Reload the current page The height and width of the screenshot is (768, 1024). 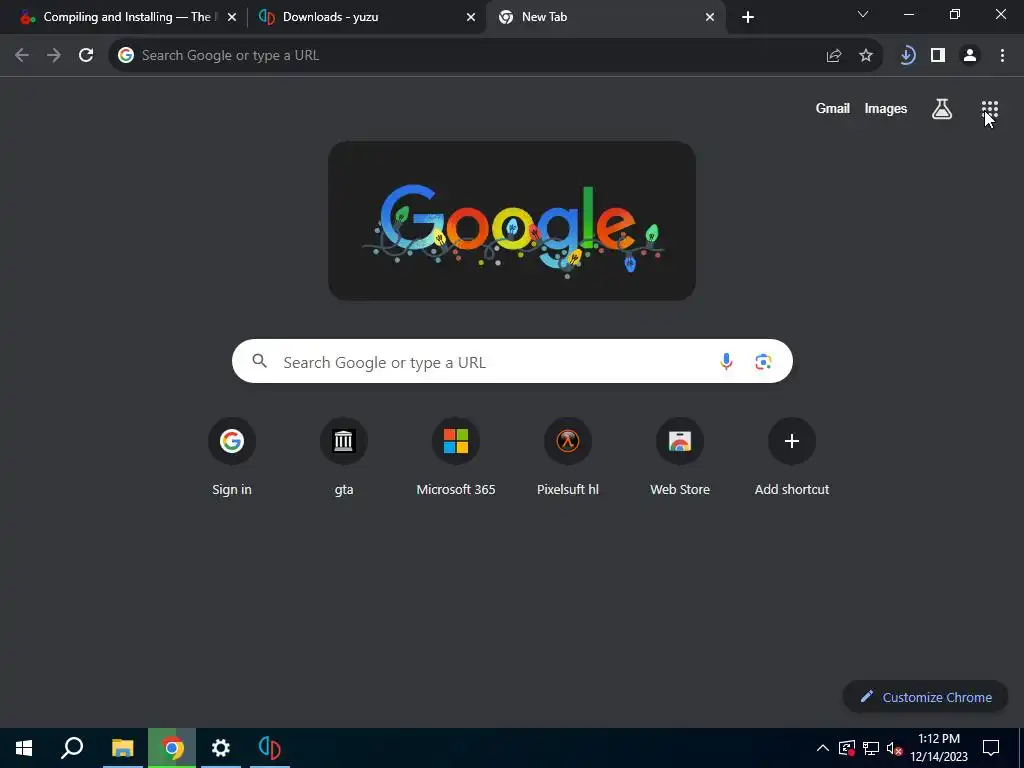pos(86,56)
